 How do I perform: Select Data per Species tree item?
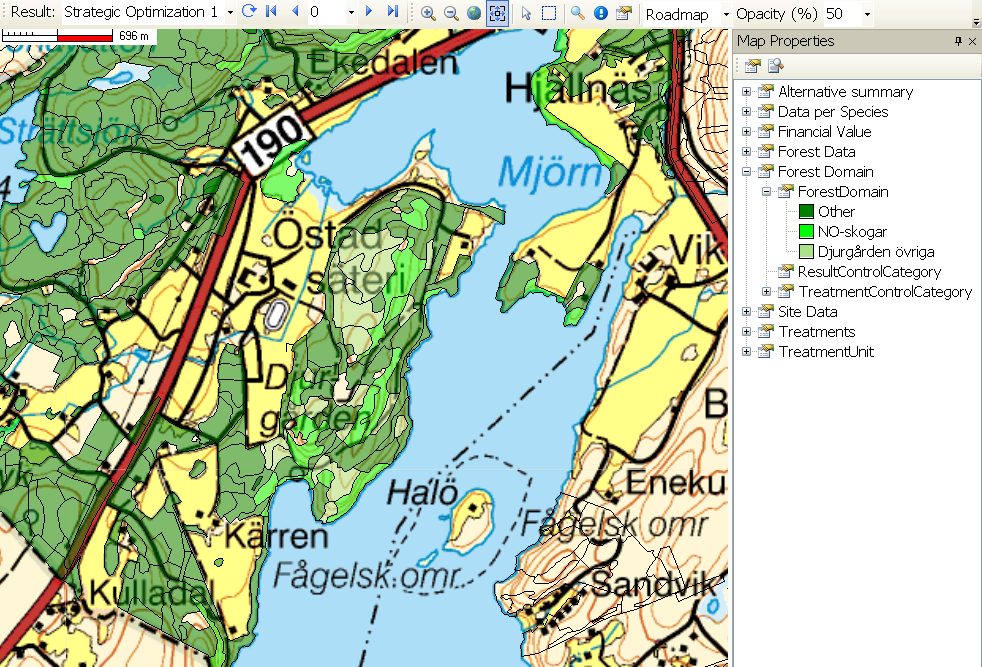[x=833, y=111]
